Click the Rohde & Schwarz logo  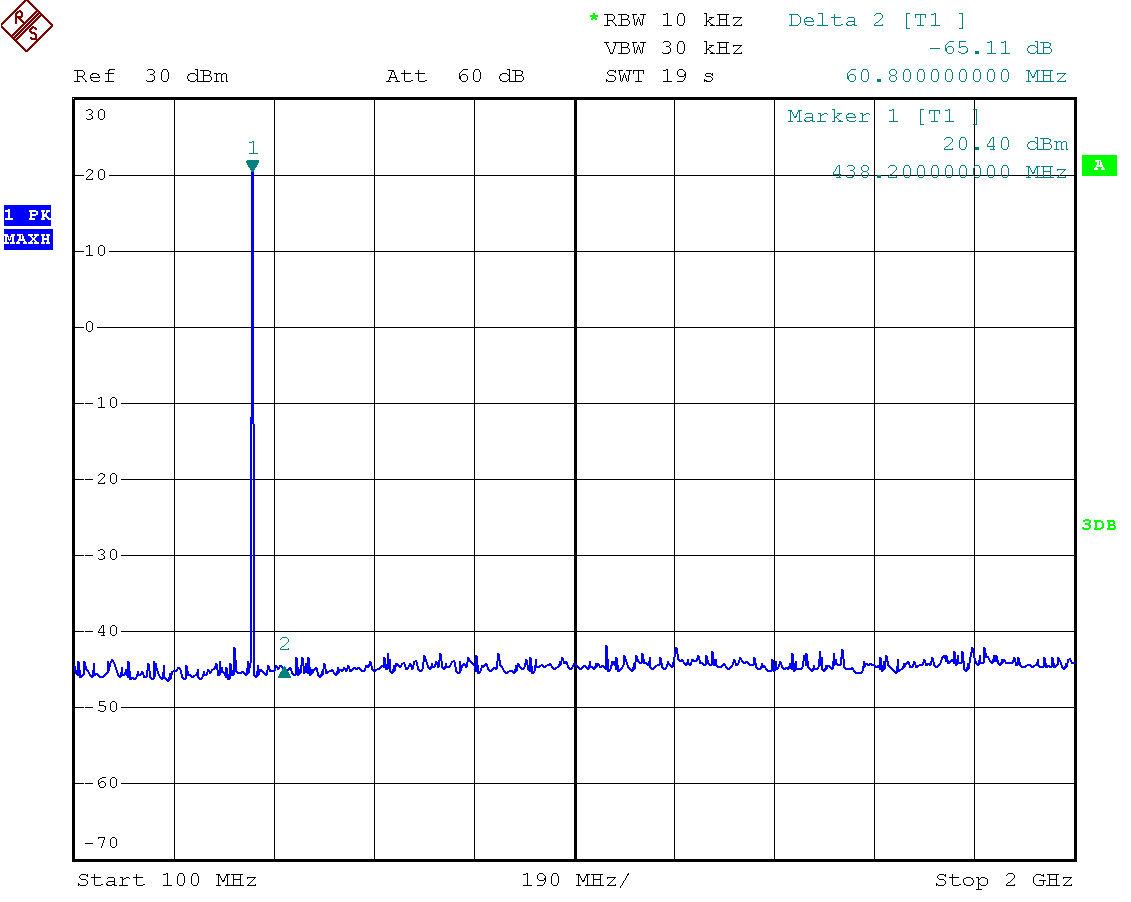pos(28,27)
